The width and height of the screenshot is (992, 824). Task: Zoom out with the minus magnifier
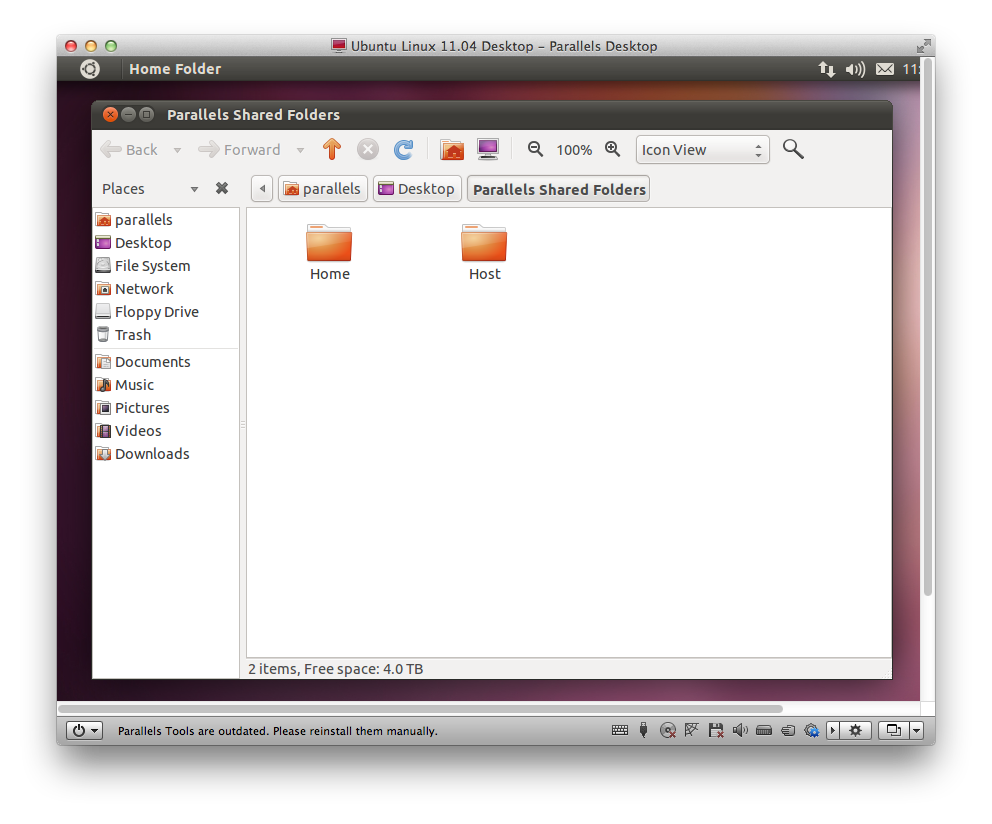535,149
